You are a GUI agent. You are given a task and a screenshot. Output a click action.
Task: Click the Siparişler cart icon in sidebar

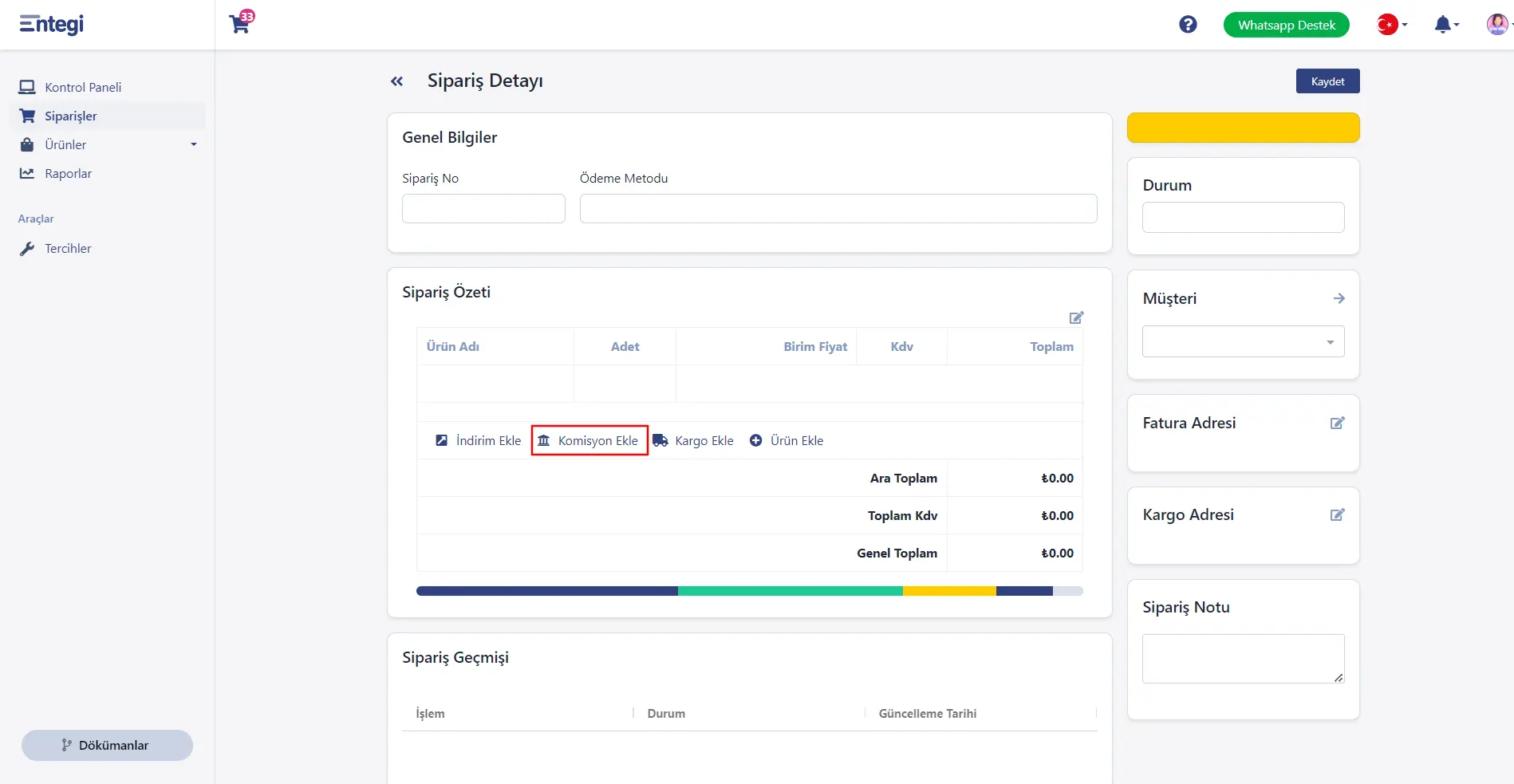(27, 116)
